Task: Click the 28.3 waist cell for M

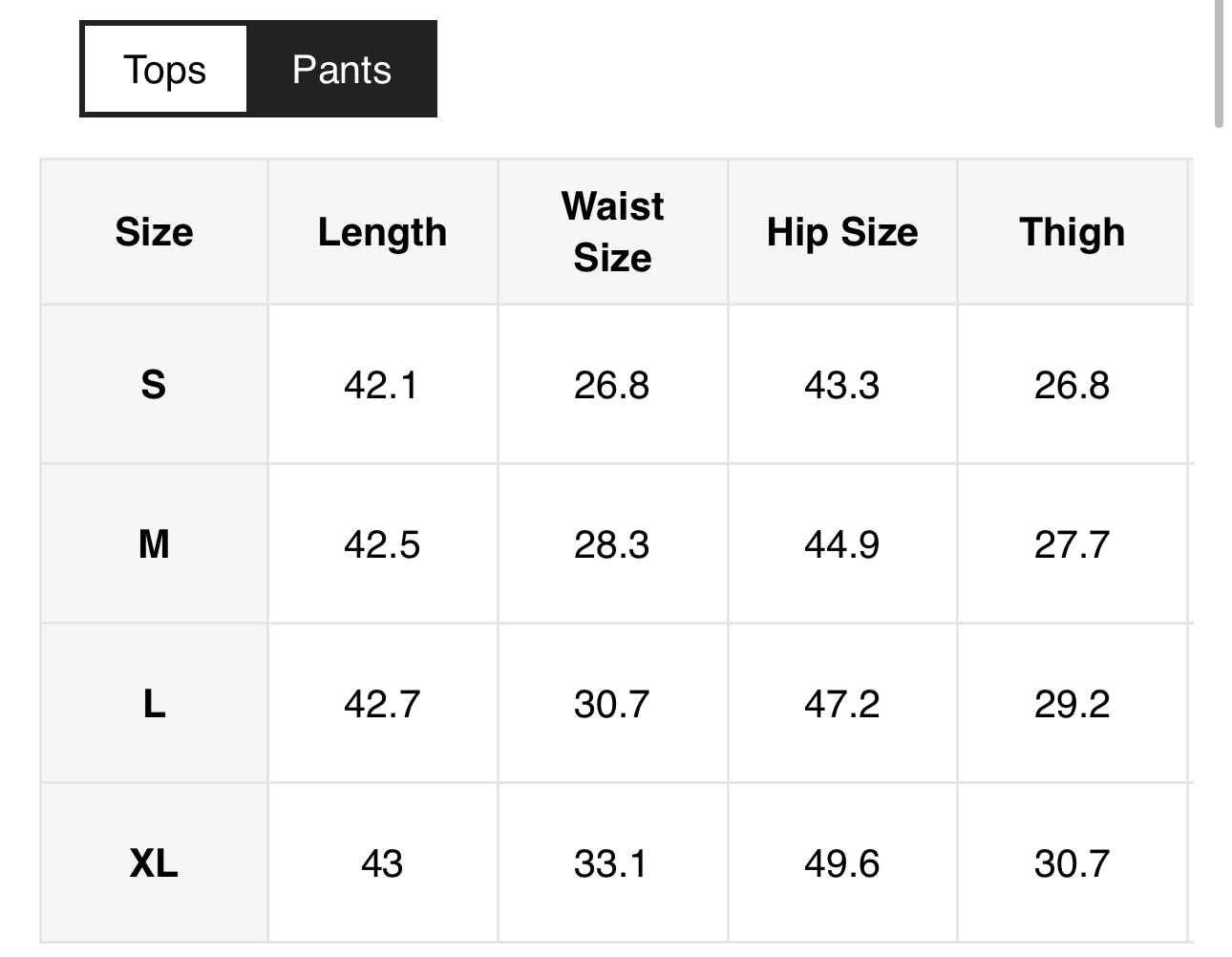Action: tap(613, 544)
